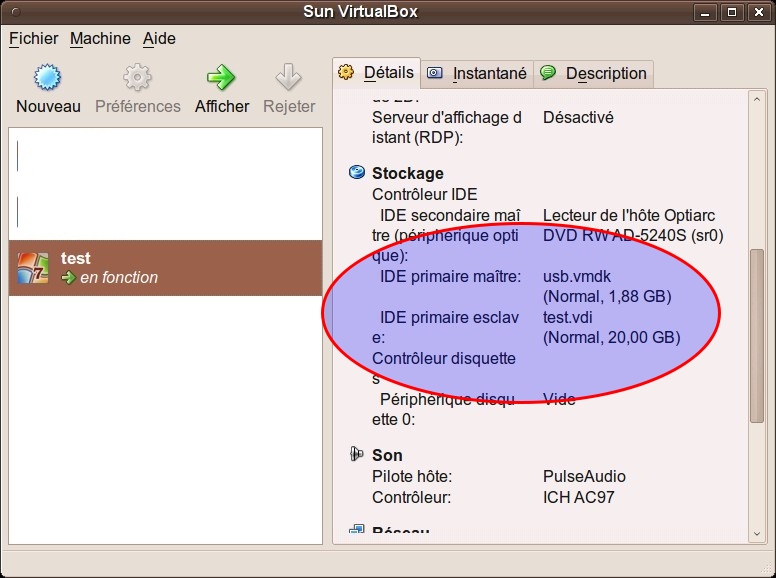Click the Stockage disk icon
The height and width of the screenshot is (578, 776).
(357, 173)
